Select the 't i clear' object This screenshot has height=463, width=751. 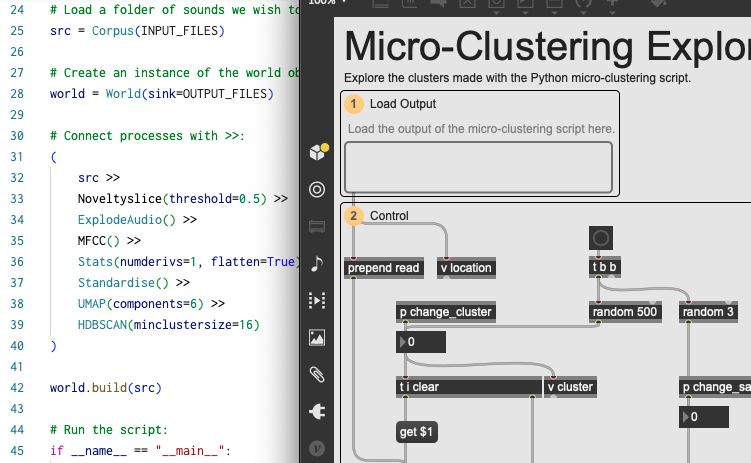[x=469, y=387]
